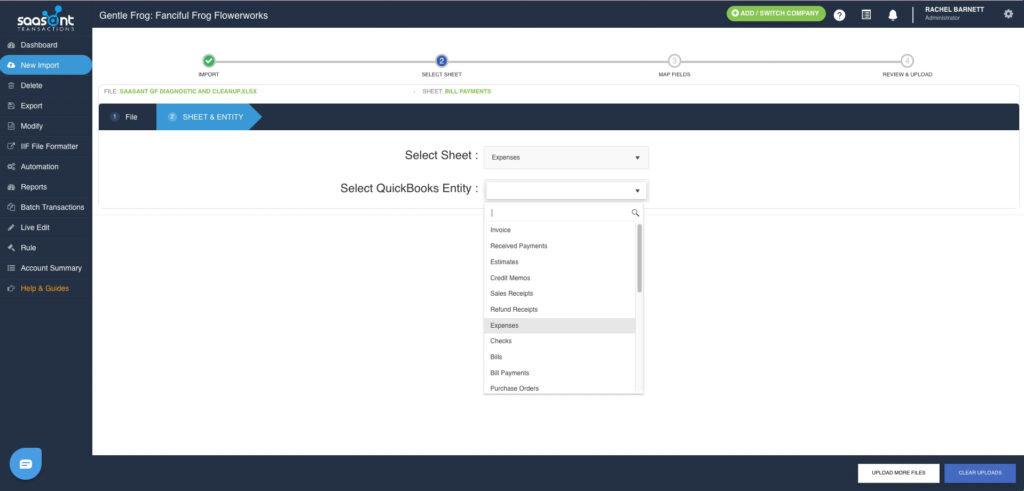The height and width of the screenshot is (491, 1024).
Task: Choose Credit Memos from entity list
Action: (560, 277)
